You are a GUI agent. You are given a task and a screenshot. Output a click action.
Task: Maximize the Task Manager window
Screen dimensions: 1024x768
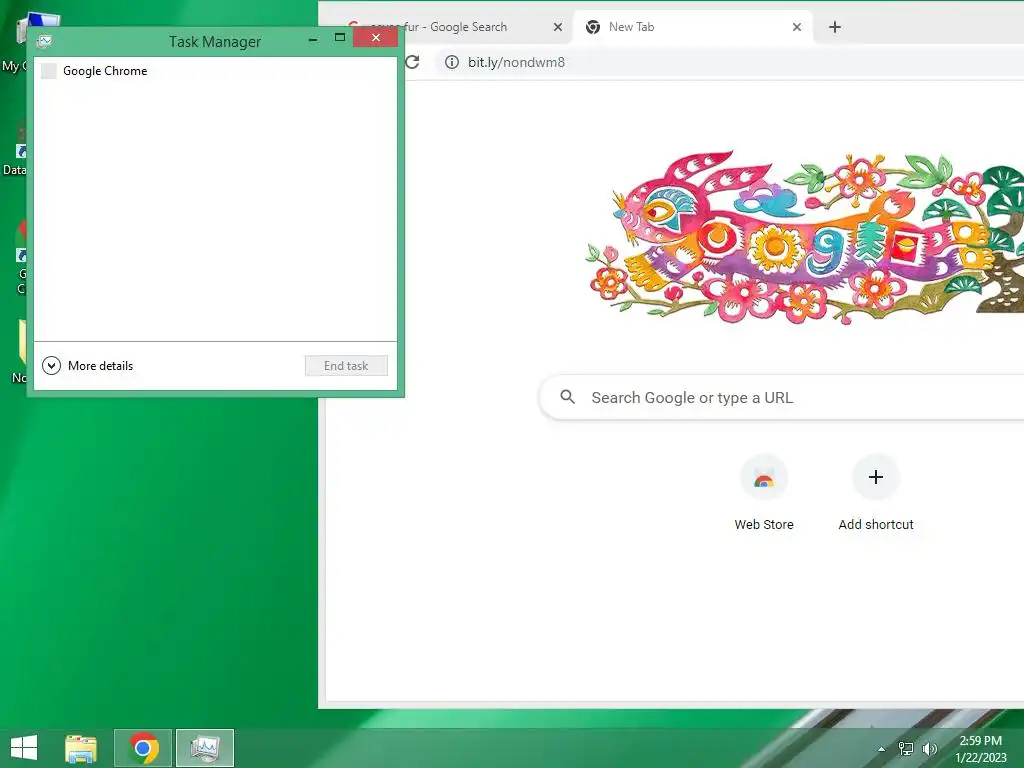tap(340, 38)
